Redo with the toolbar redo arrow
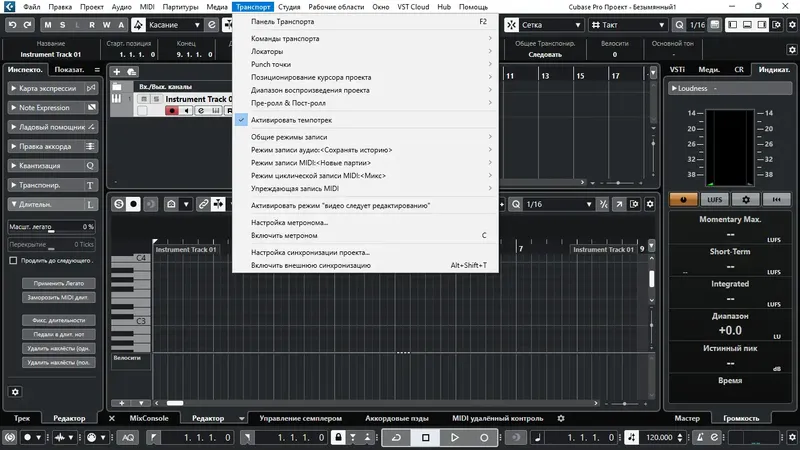Screen dimensions: 800x450 (28, 24)
